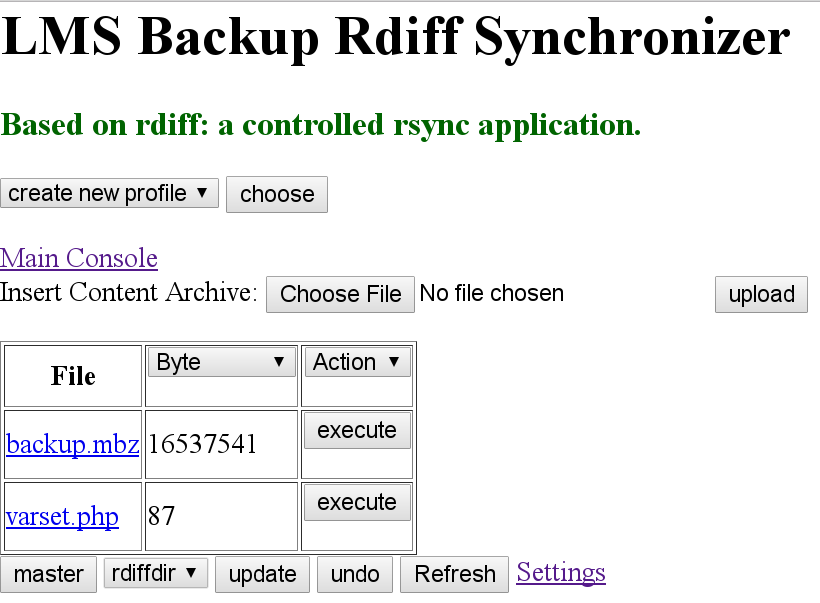Open the Main Console link
Image resolution: width=820 pixels, height=603 pixels.
pos(79,258)
